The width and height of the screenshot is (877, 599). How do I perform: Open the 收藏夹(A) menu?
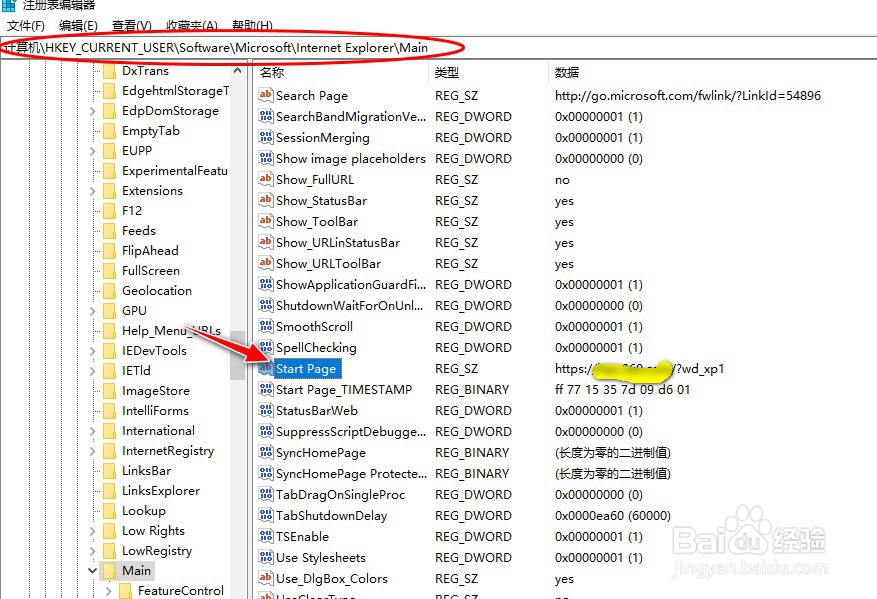click(x=192, y=25)
